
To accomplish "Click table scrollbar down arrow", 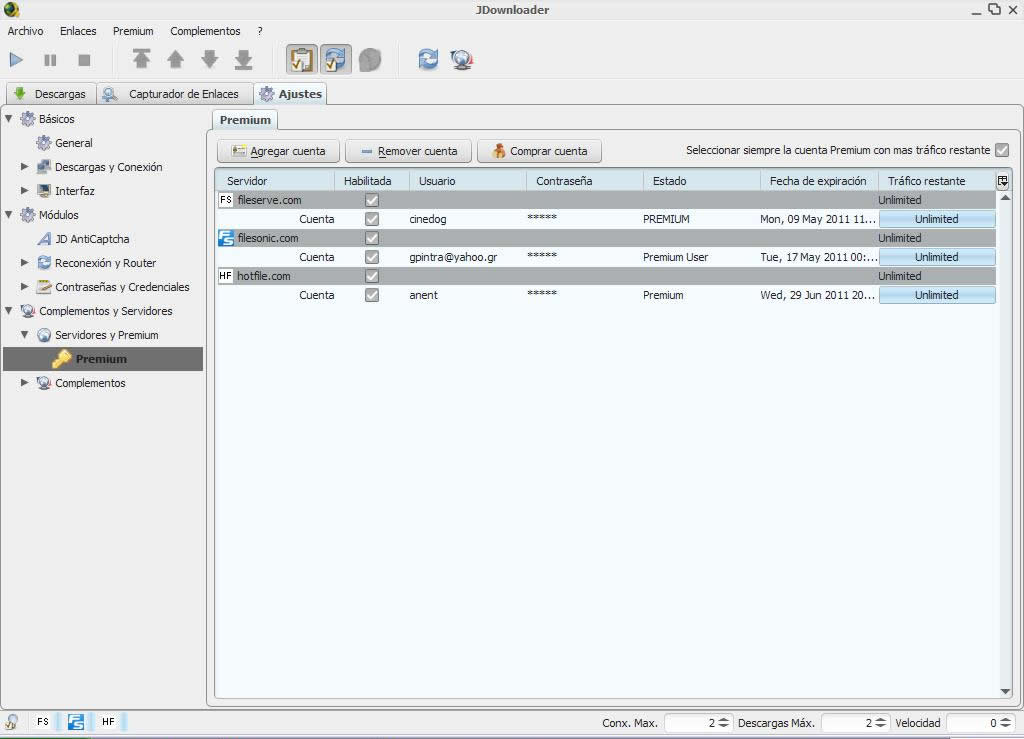I will click(x=1005, y=692).
